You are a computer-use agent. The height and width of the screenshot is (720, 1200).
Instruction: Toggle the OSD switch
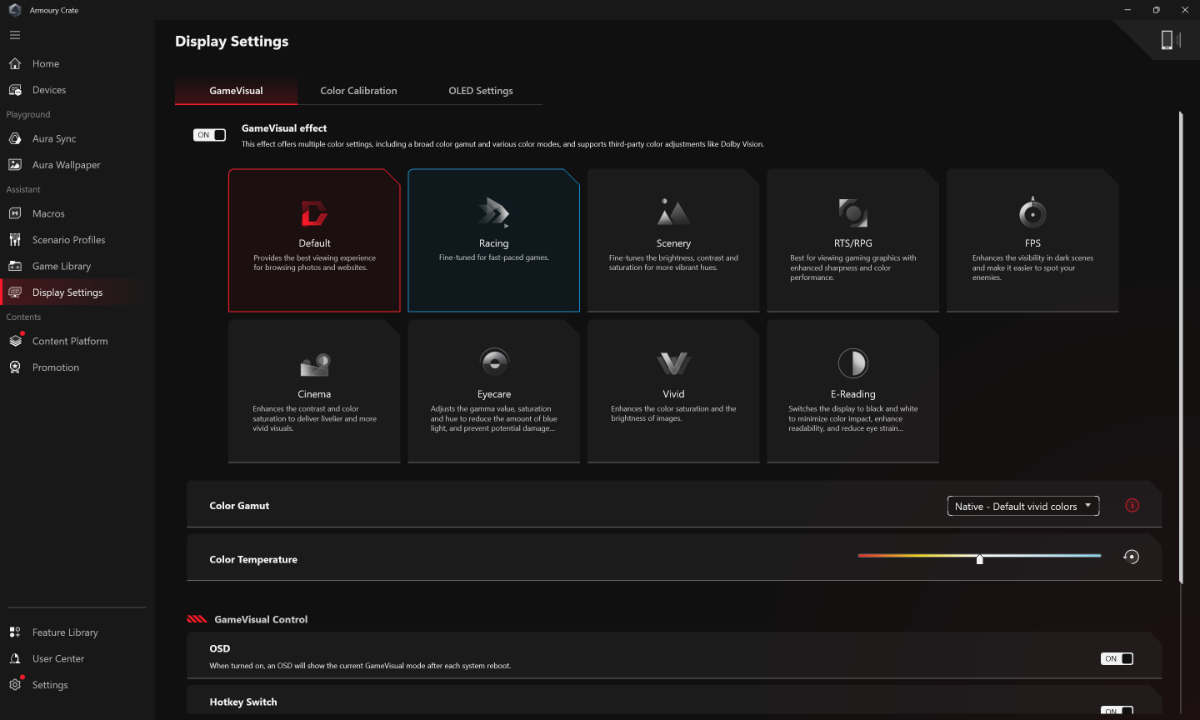pos(1117,659)
